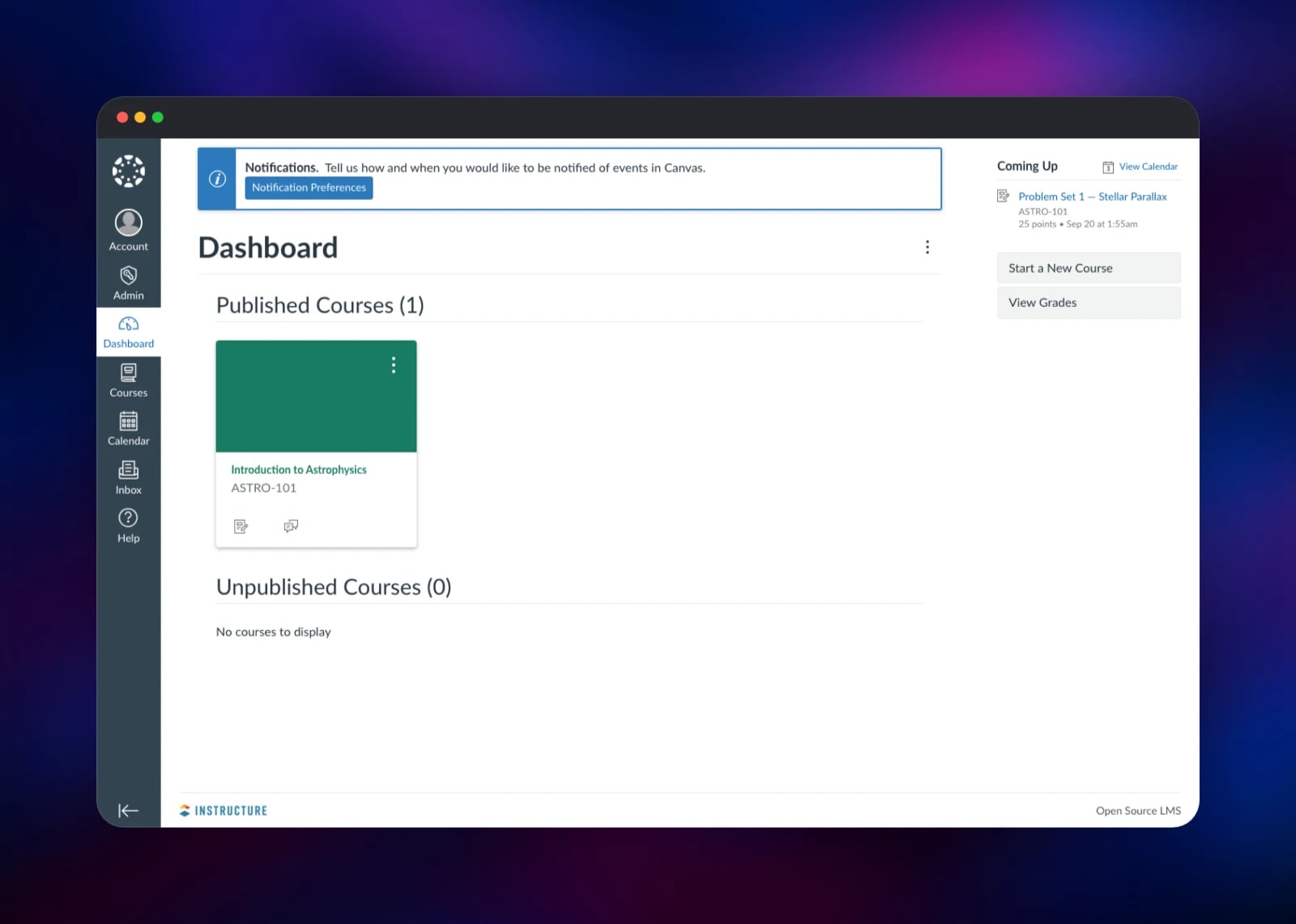The height and width of the screenshot is (924, 1296).
Task: Click the assignment icon beside Problem Set 1
Action: 1004,196
